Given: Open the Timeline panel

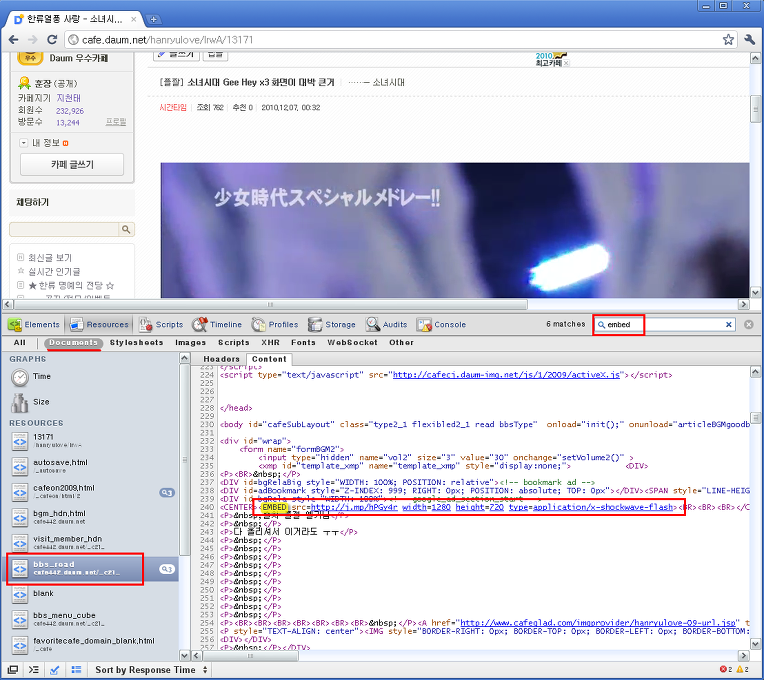Looking at the screenshot, I should (217, 324).
